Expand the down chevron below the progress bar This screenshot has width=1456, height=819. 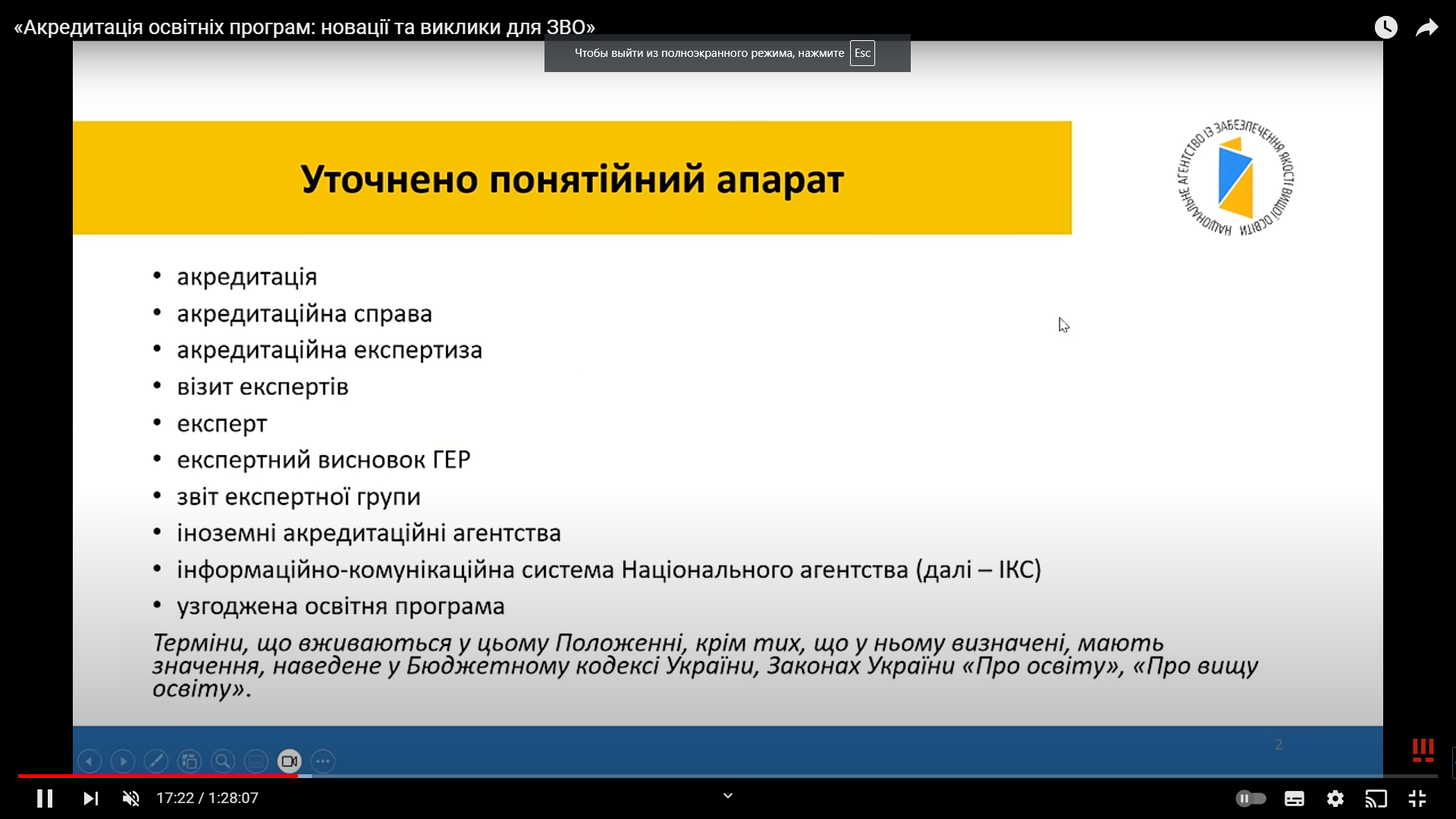728,795
